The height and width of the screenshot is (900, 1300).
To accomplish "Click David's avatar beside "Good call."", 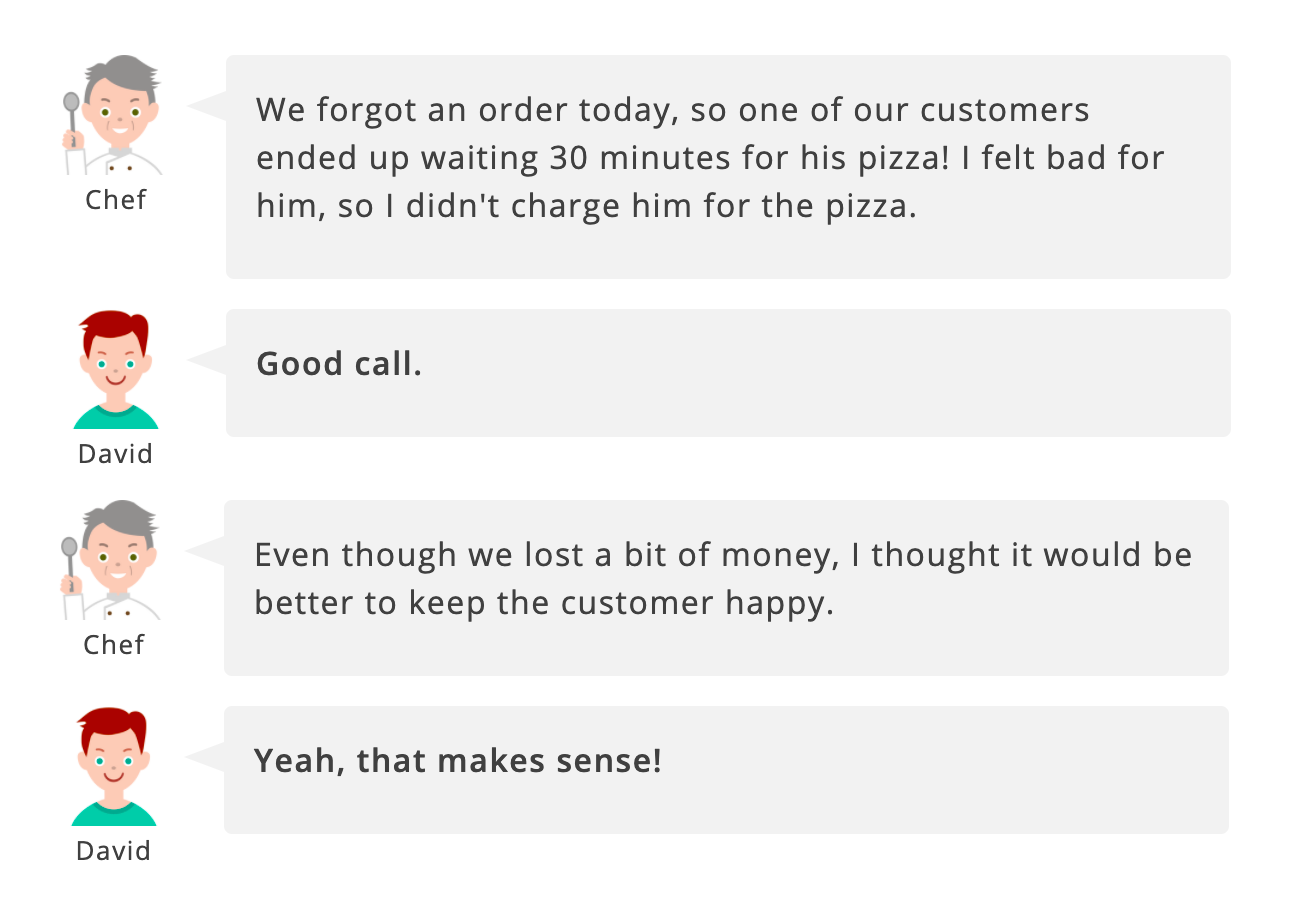I will (x=116, y=370).
